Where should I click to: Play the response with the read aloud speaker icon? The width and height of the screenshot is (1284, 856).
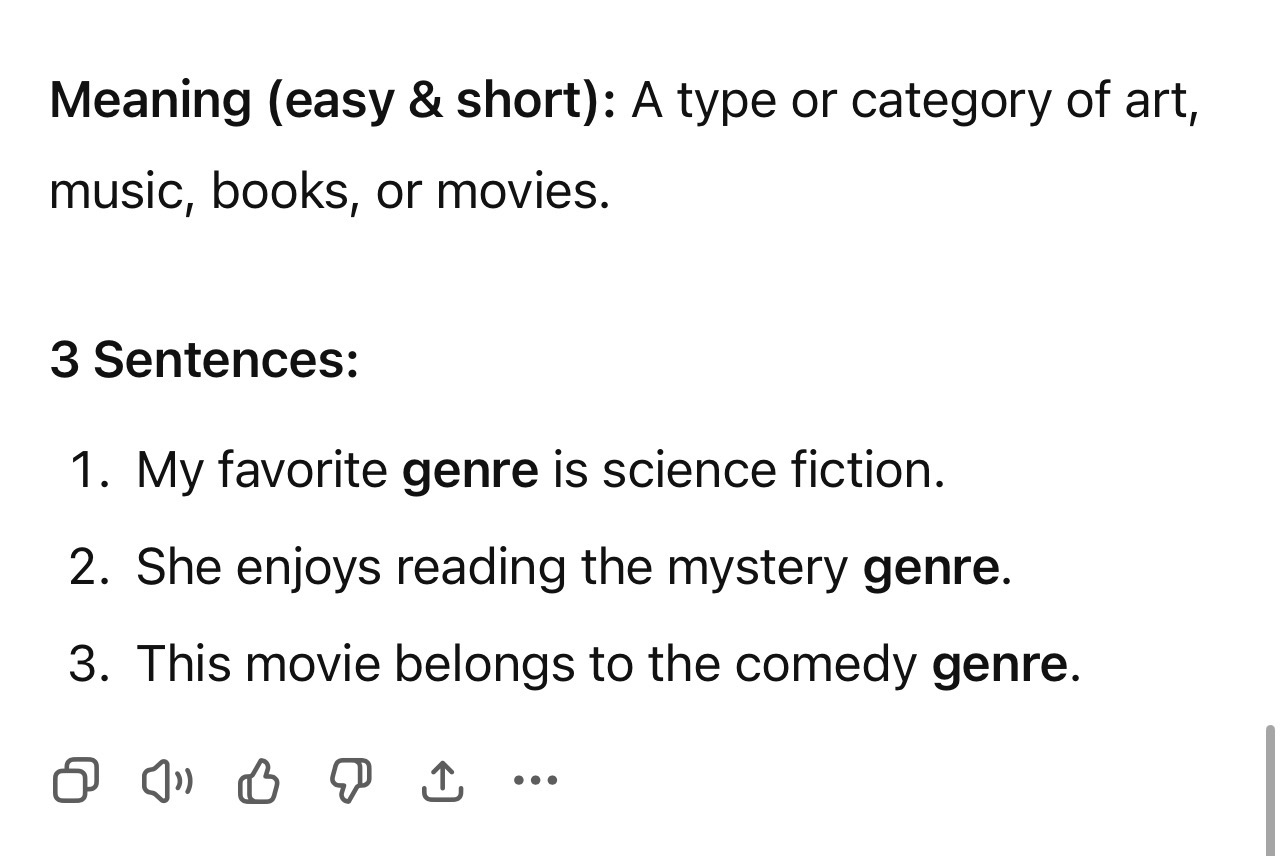[x=167, y=780]
